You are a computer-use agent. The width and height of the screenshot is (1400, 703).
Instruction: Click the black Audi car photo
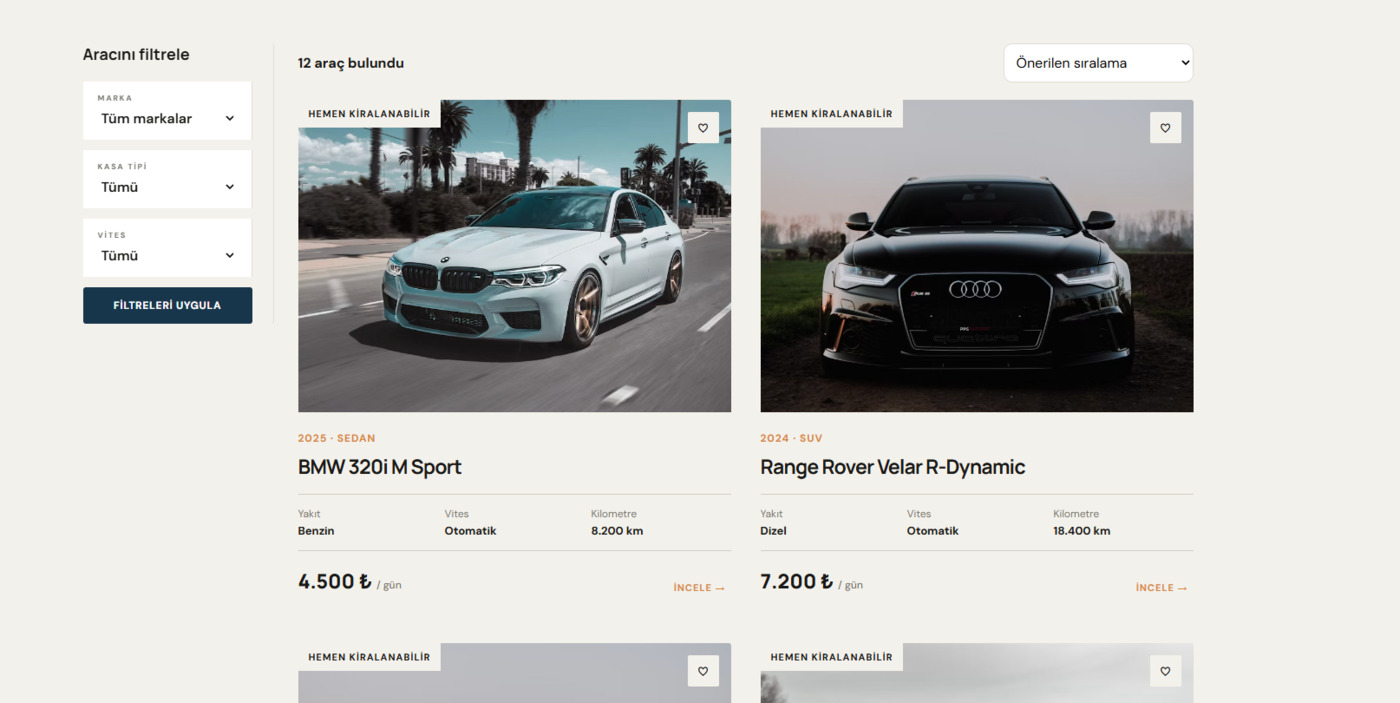976,256
